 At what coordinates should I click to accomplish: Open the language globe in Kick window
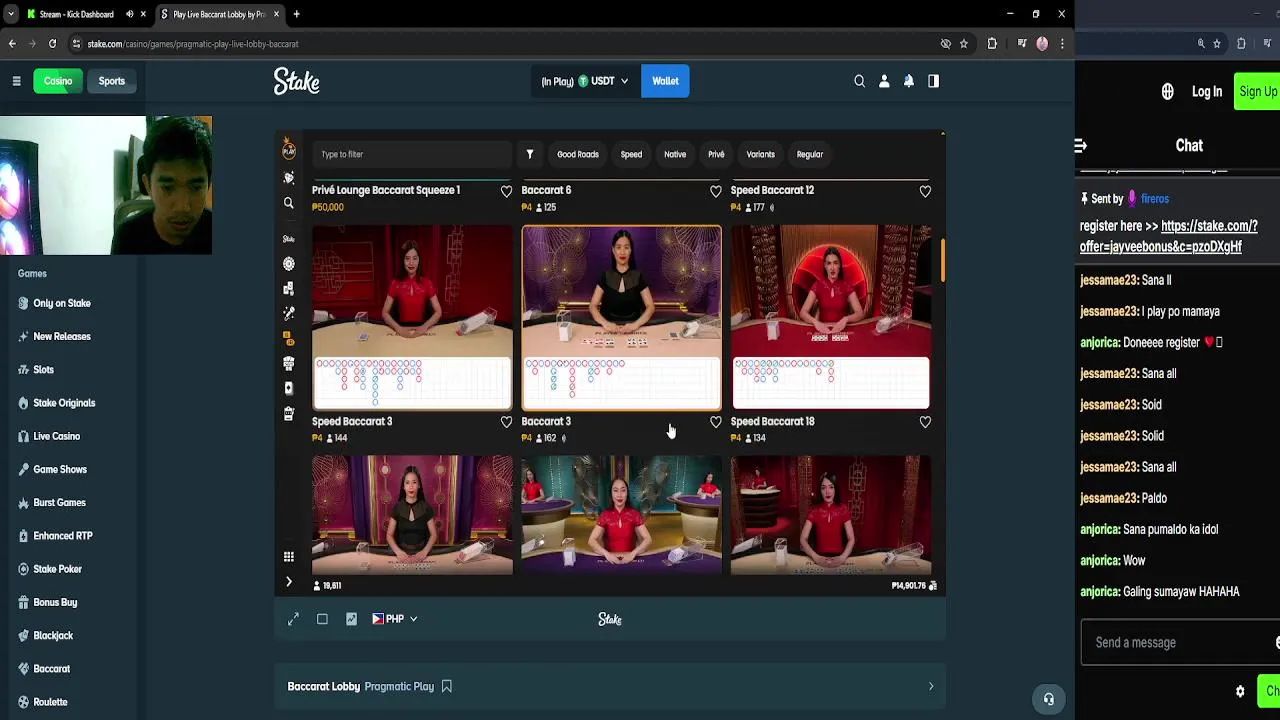coord(1167,92)
